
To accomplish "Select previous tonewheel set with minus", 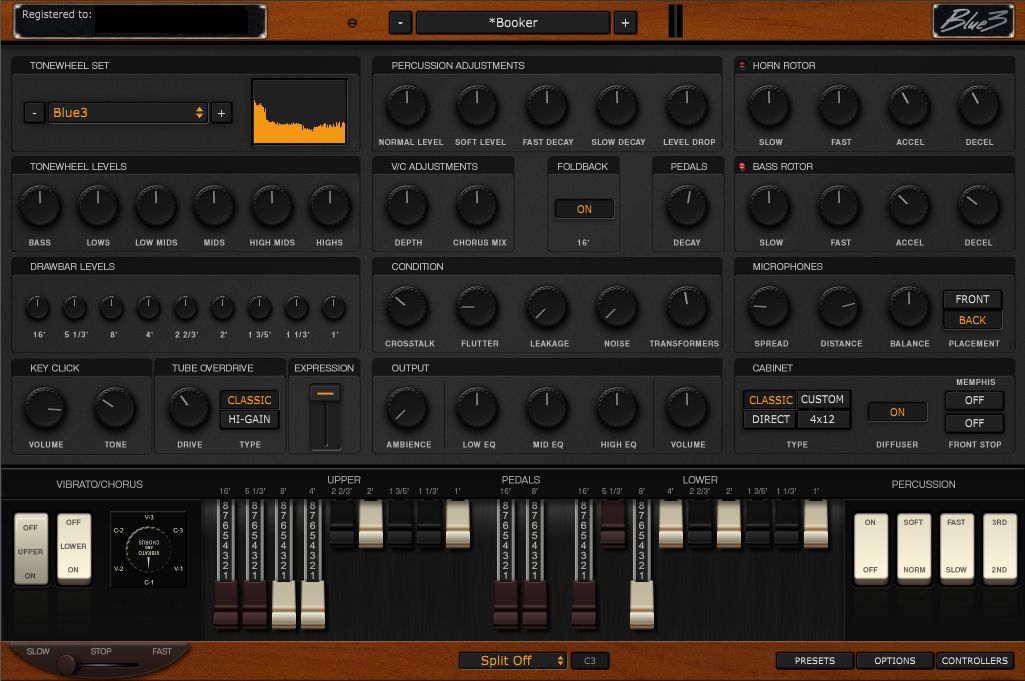I will (x=34, y=113).
